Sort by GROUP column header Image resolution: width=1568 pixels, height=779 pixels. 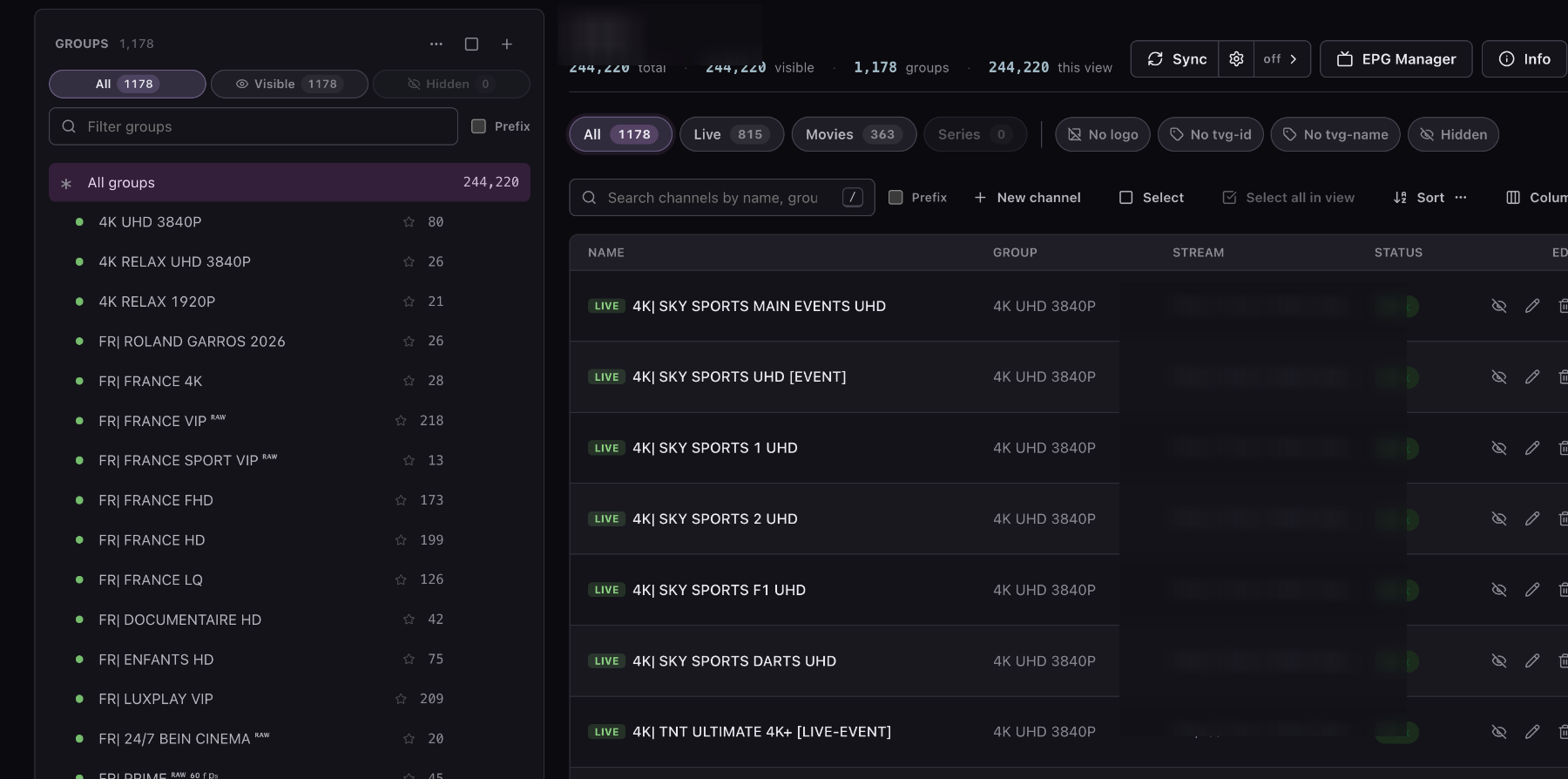coord(1015,253)
